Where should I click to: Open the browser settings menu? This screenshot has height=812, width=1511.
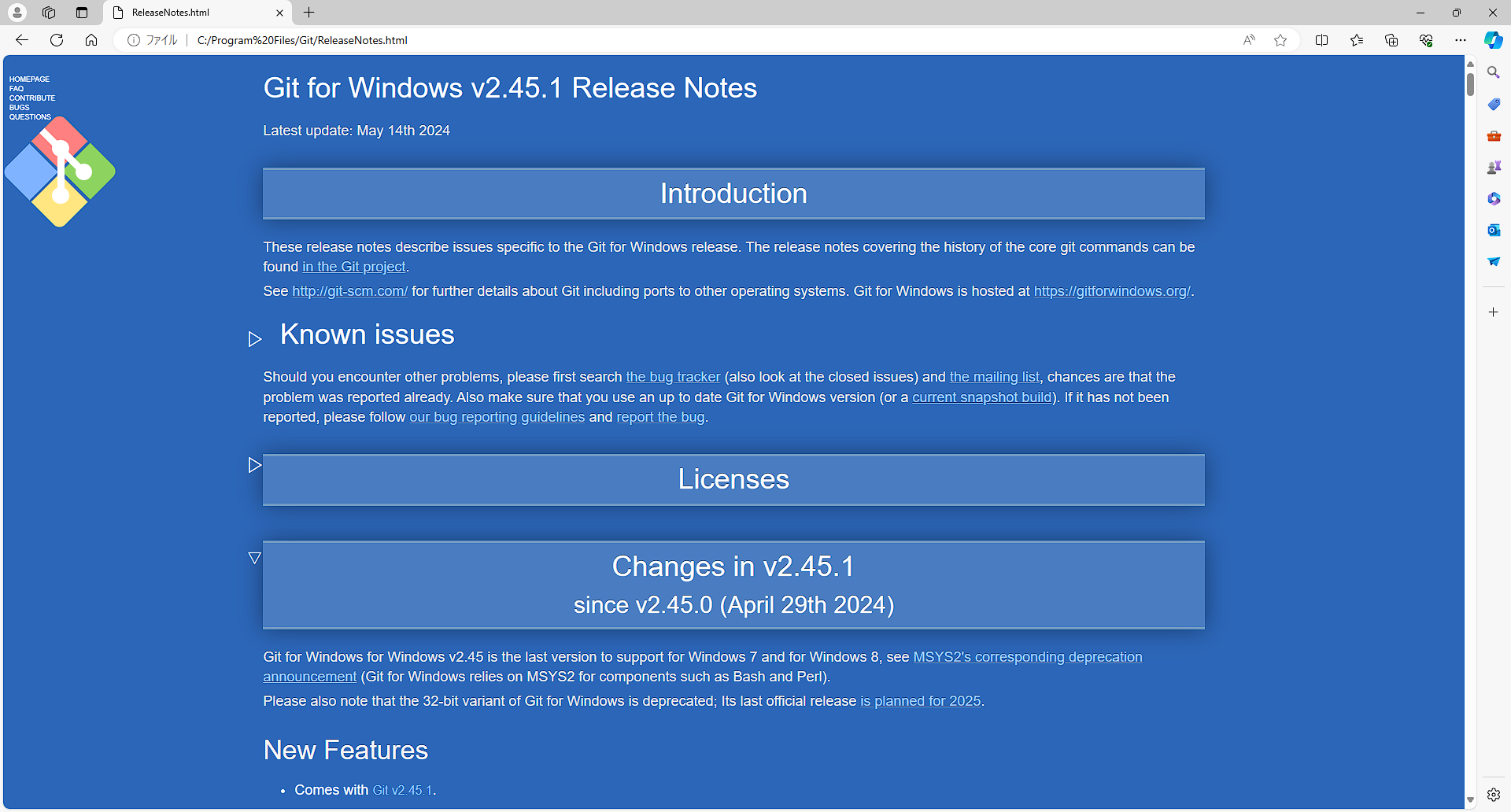click(1460, 40)
